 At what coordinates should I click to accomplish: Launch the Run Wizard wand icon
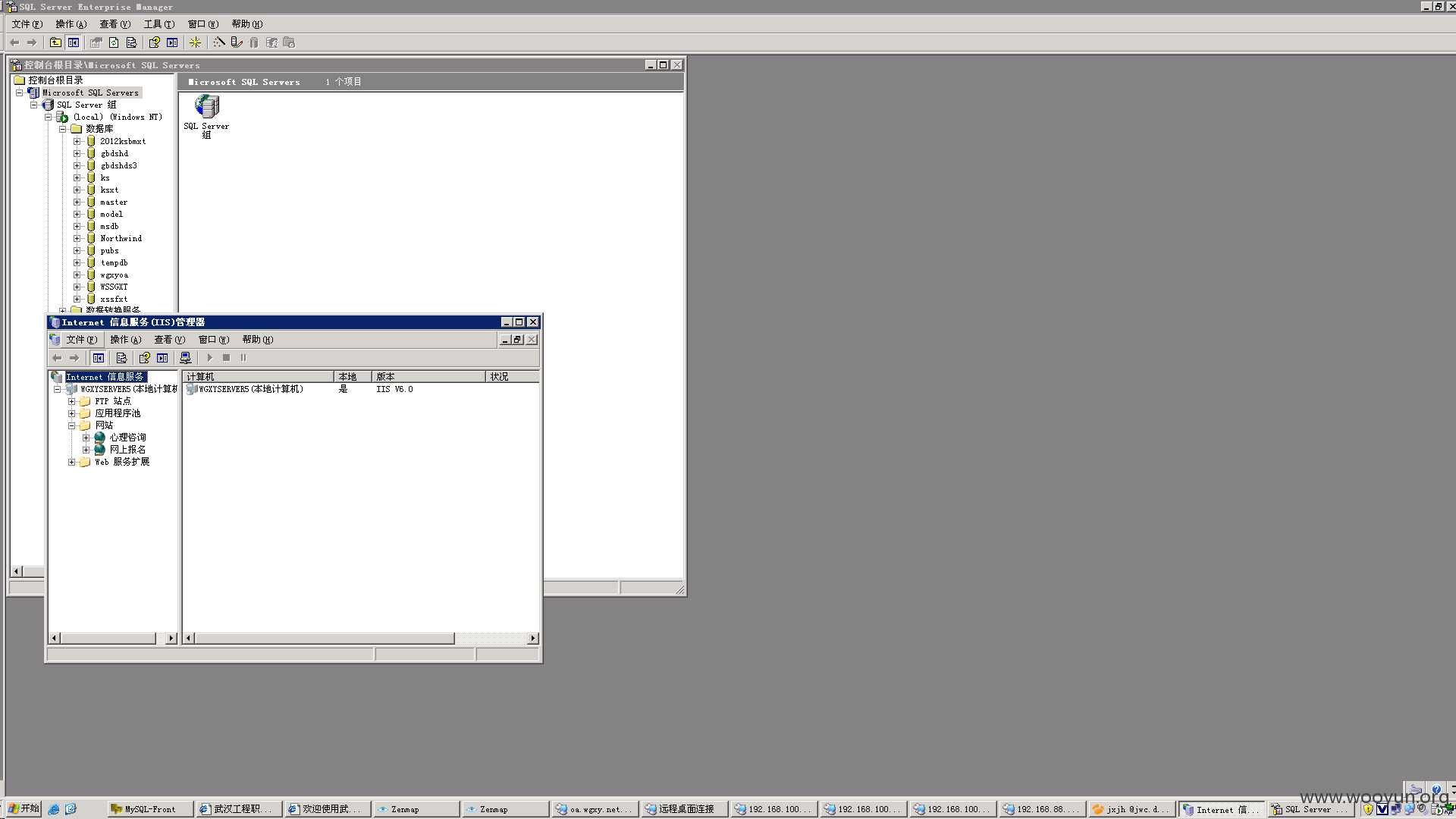[x=219, y=42]
